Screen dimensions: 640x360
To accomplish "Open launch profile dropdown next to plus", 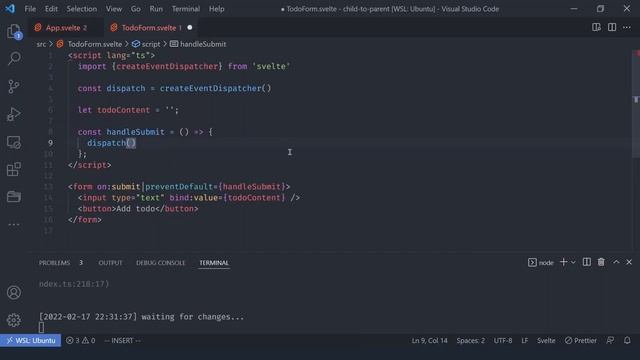I will pyautogui.click(x=573, y=262).
